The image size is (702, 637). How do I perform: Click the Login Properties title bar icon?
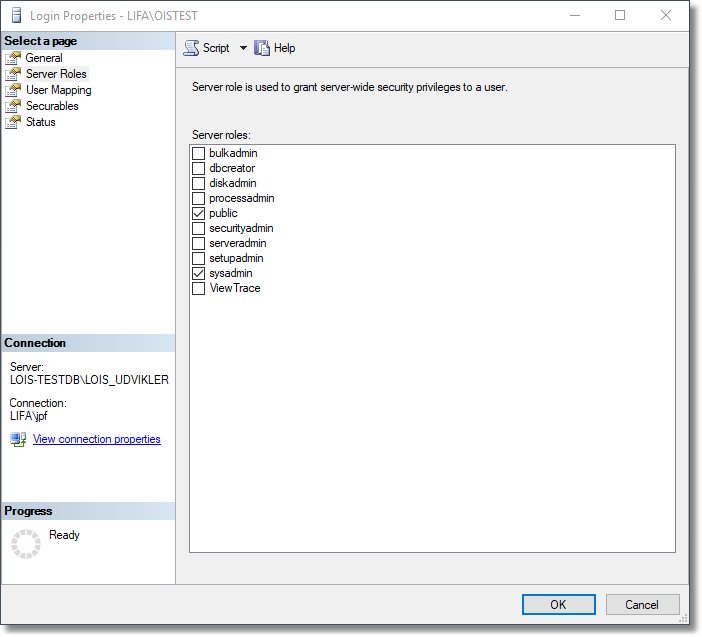click(15, 16)
